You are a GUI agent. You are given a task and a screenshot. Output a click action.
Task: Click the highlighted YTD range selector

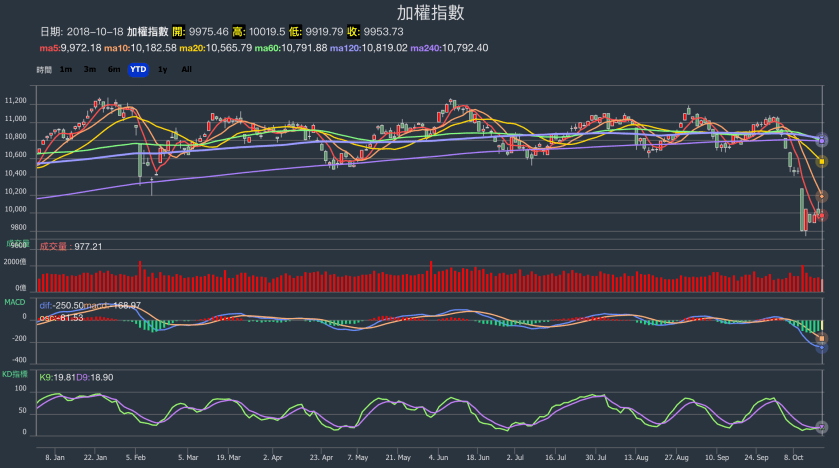click(x=138, y=69)
